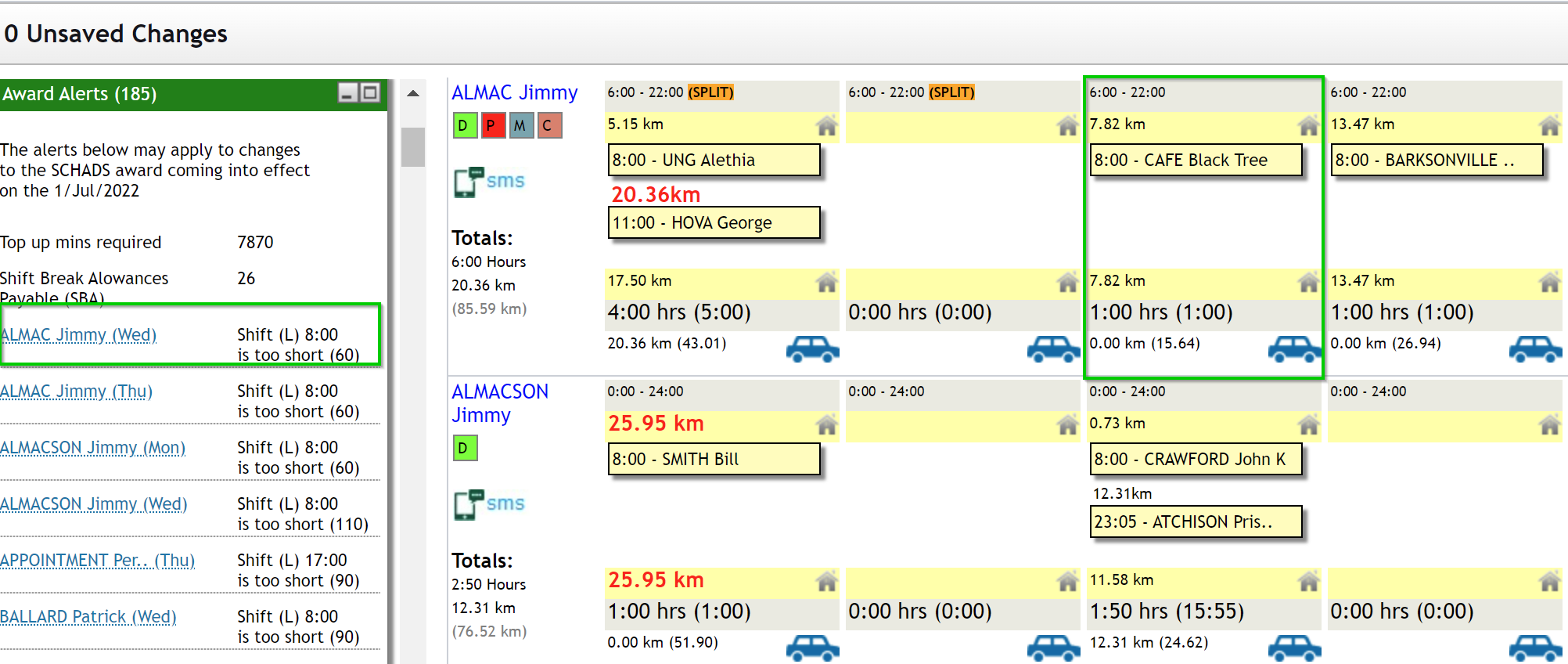Maximize the Award Alerts panel
Screen dimensions: 1568x664
tap(370, 93)
